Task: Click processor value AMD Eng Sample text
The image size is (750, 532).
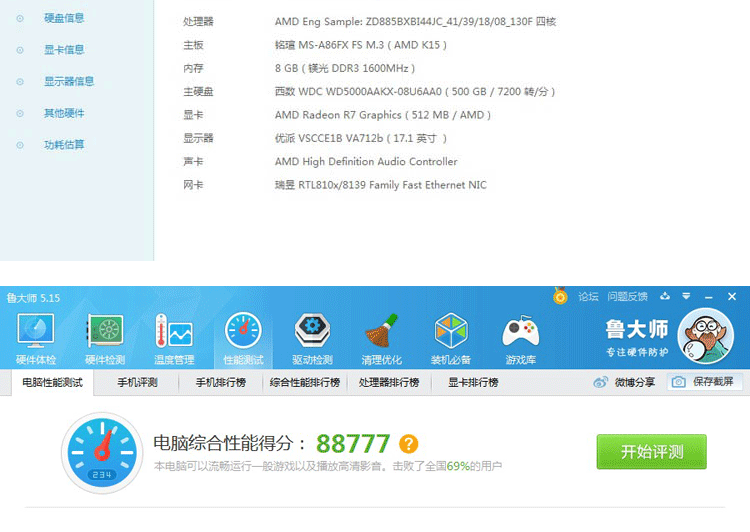Action: (415, 22)
